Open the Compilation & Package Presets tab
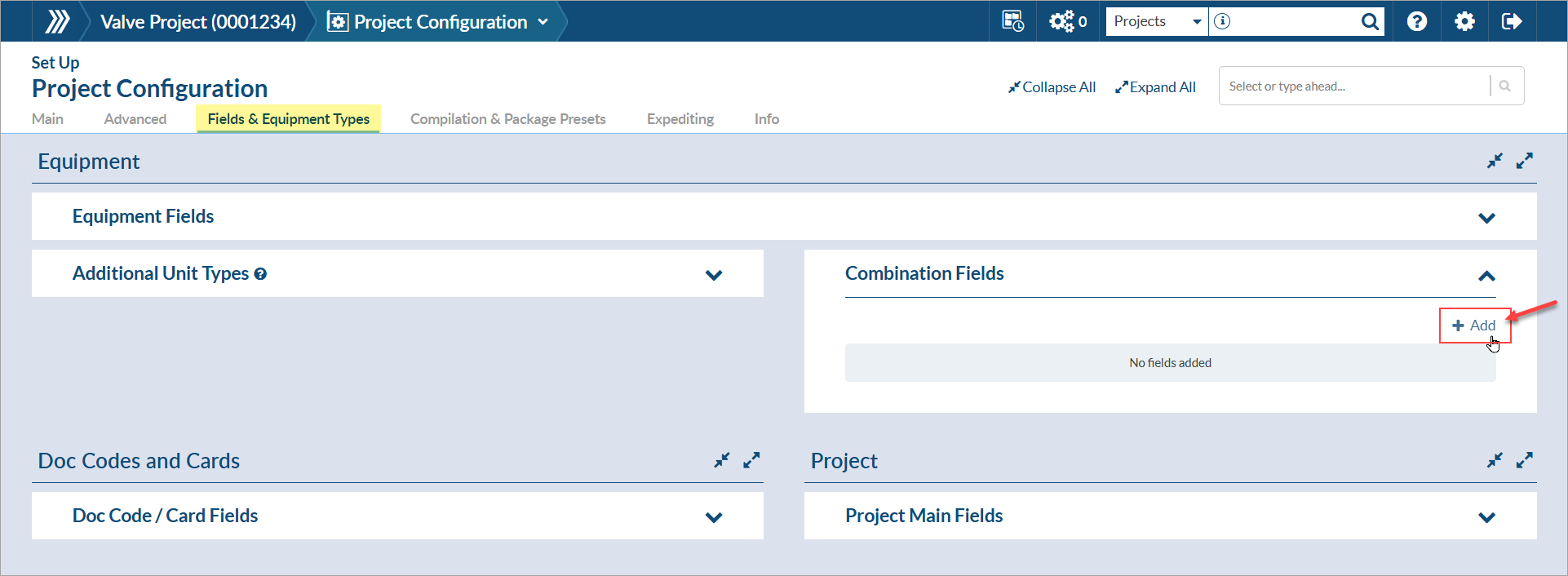The image size is (1568, 576). (x=507, y=119)
